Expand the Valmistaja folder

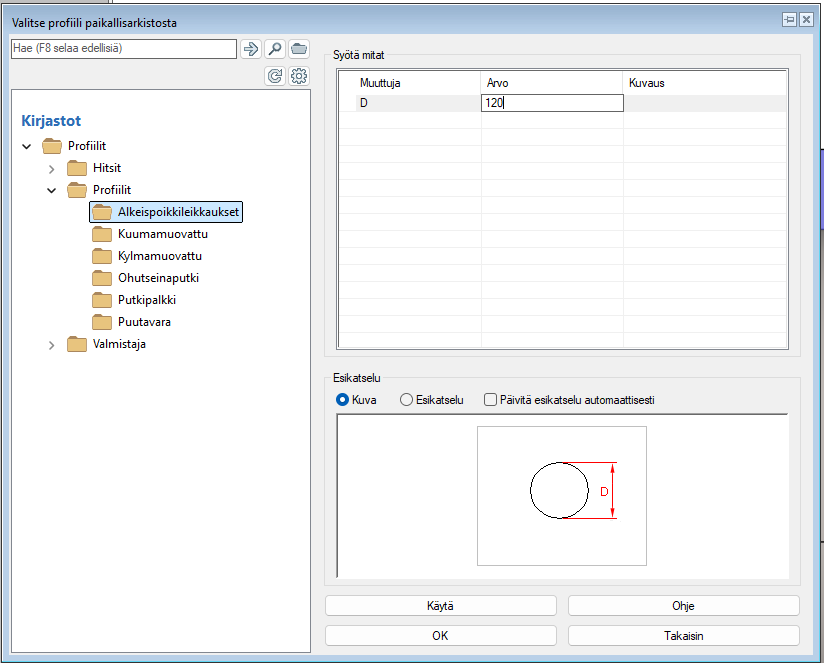click(52, 345)
